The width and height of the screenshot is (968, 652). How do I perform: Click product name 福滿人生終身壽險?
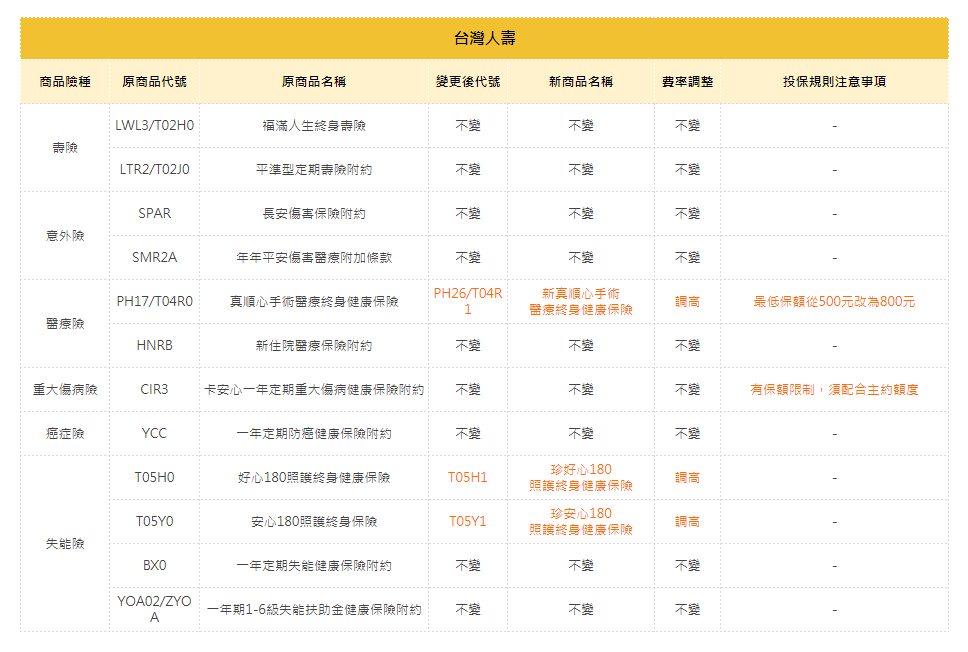314,125
